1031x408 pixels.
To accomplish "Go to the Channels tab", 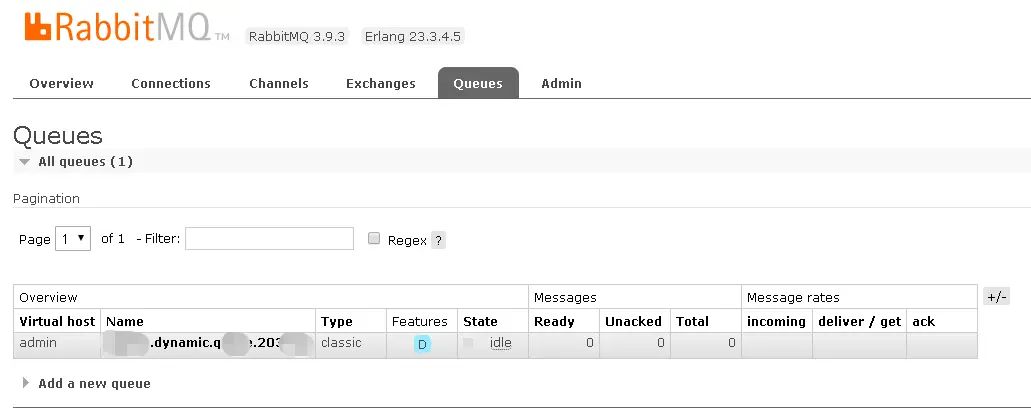I will click(279, 83).
